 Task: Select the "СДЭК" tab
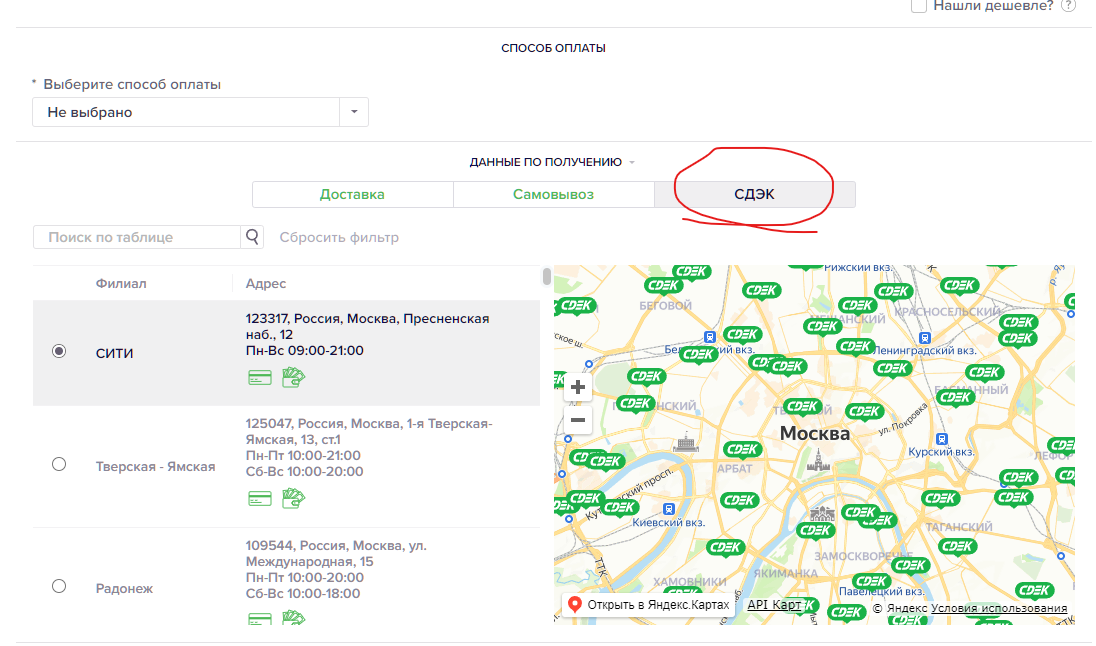pyautogui.click(x=754, y=194)
